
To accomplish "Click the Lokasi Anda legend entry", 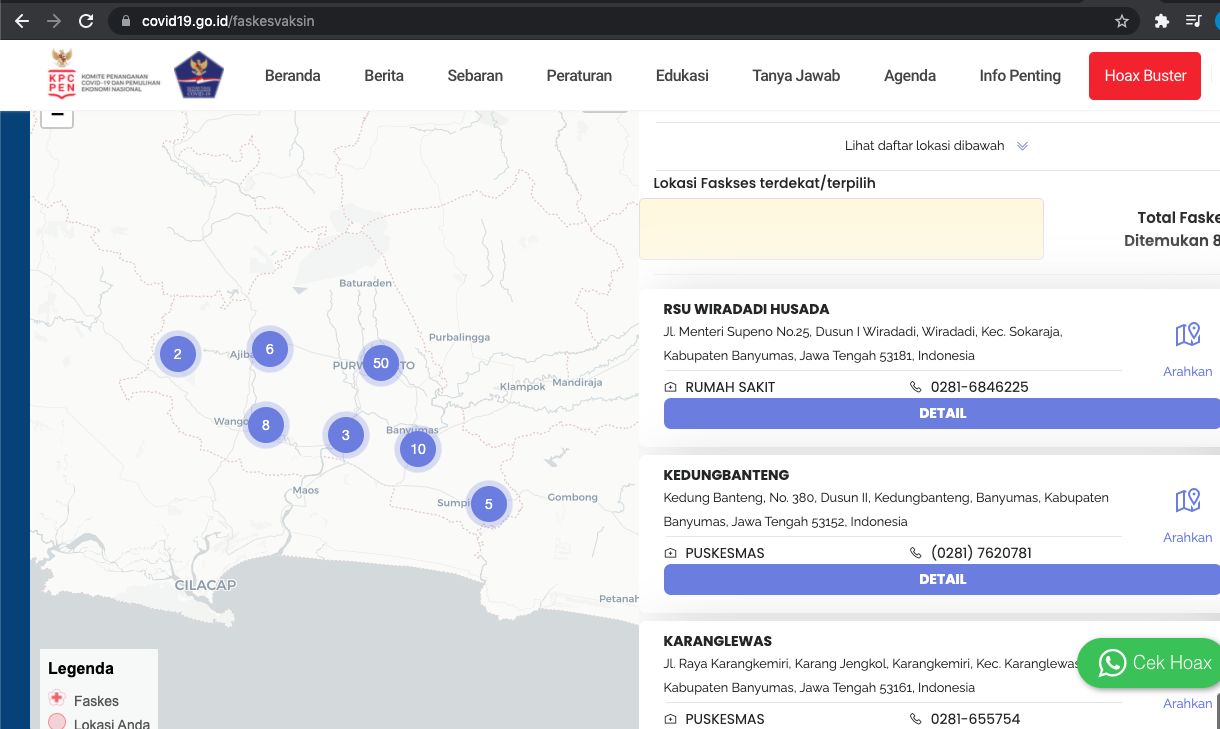I will [x=99, y=722].
